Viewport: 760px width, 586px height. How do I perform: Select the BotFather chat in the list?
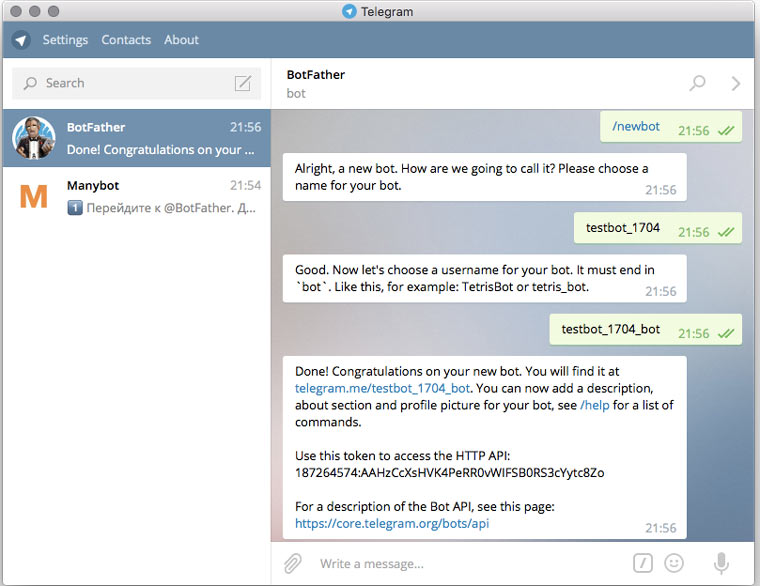point(136,138)
